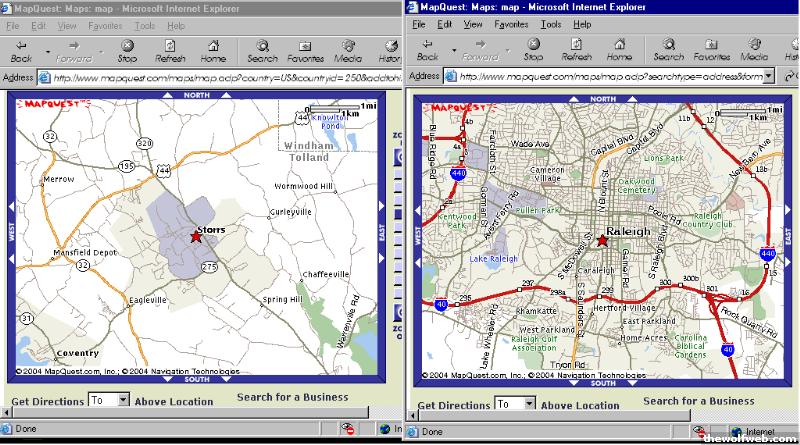This screenshot has height=445, width=800.
Task: Click Stop in the Raleigh window toolbar
Action: pos(533,50)
